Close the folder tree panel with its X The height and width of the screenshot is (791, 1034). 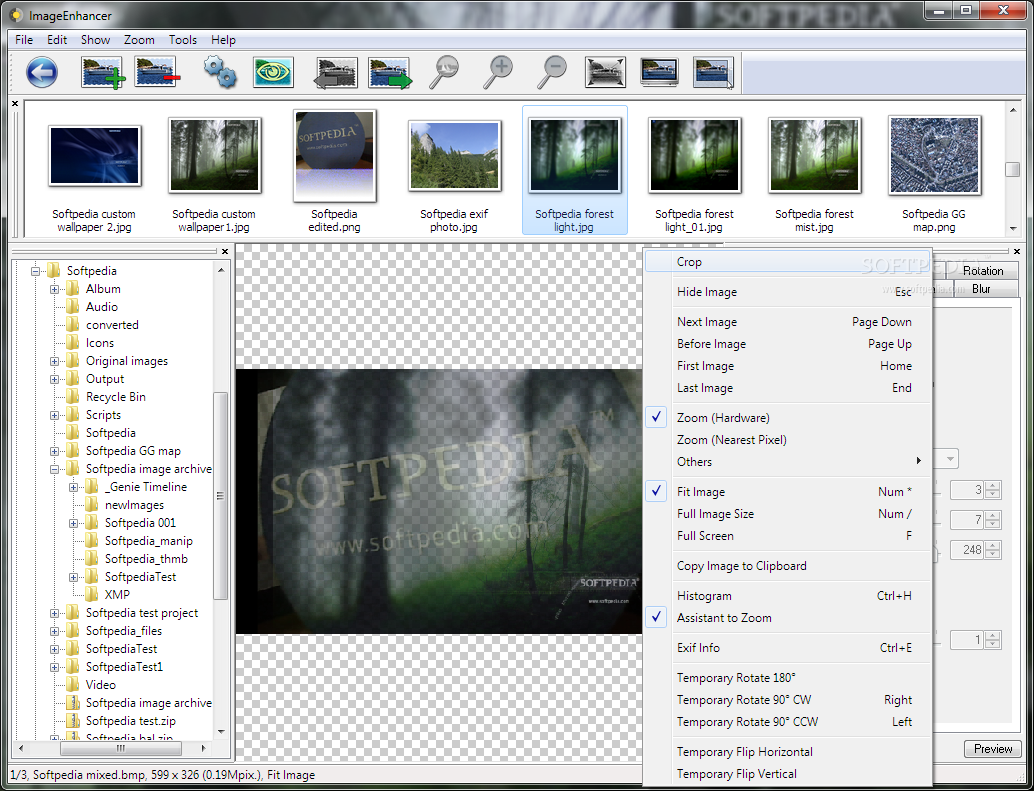point(225,251)
